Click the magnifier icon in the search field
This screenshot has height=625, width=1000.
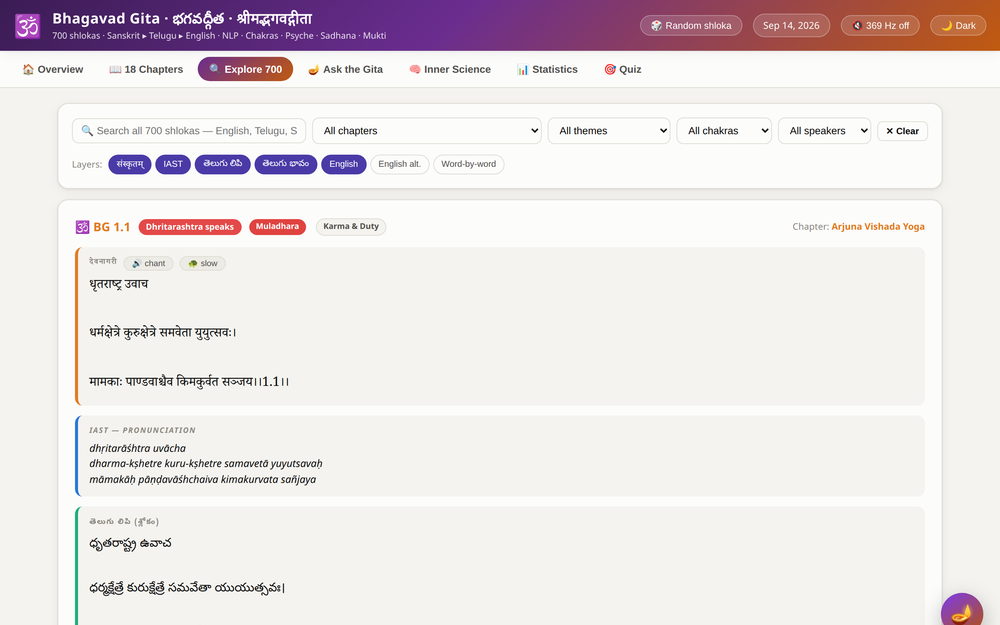[87, 131]
